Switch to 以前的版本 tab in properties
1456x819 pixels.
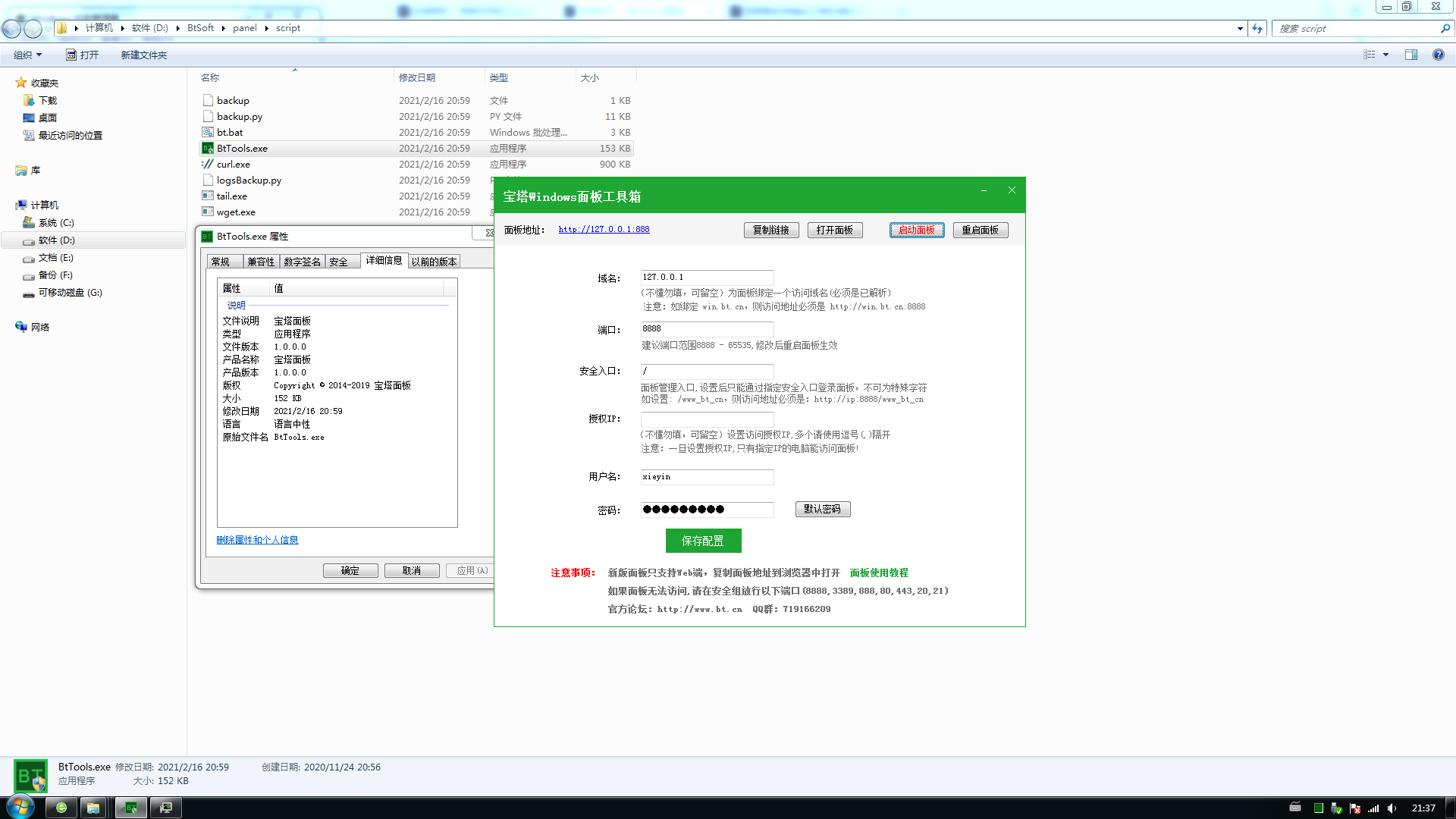click(434, 262)
